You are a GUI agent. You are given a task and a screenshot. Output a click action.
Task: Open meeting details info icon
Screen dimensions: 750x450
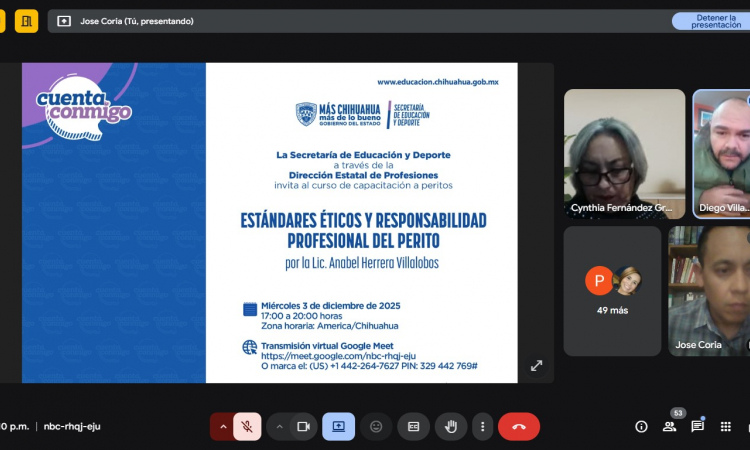coord(641,426)
